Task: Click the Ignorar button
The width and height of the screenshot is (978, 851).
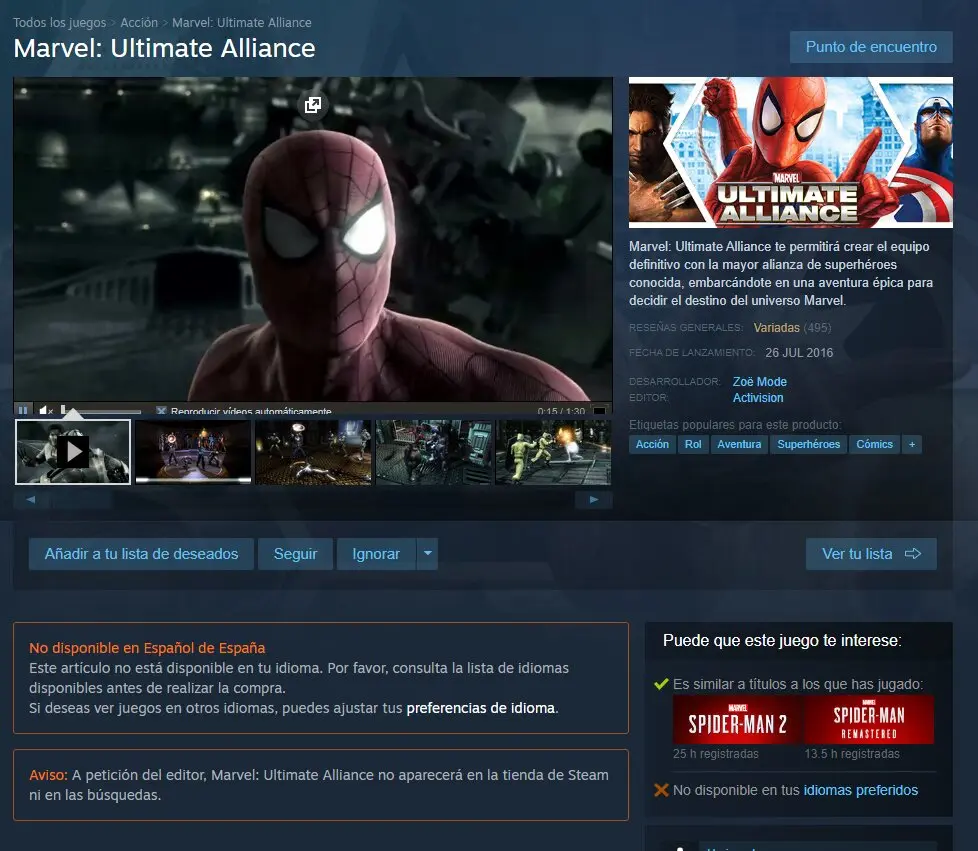Action: tap(375, 554)
